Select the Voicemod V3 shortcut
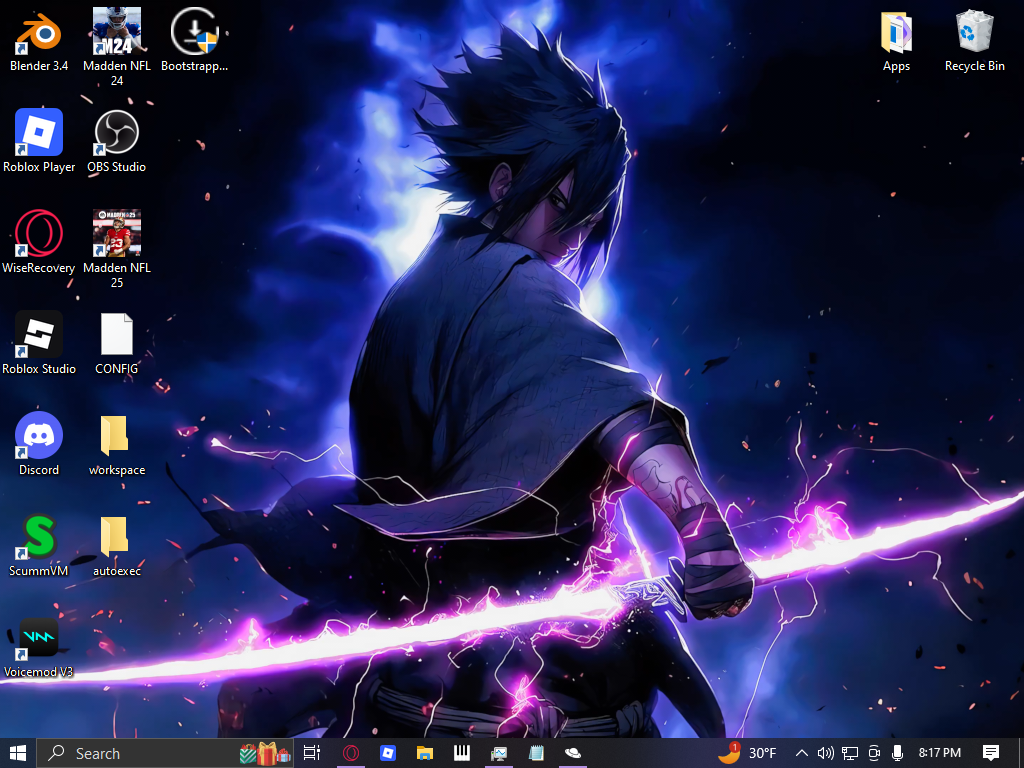The width and height of the screenshot is (1024, 768). pyautogui.click(x=39, y=647)
